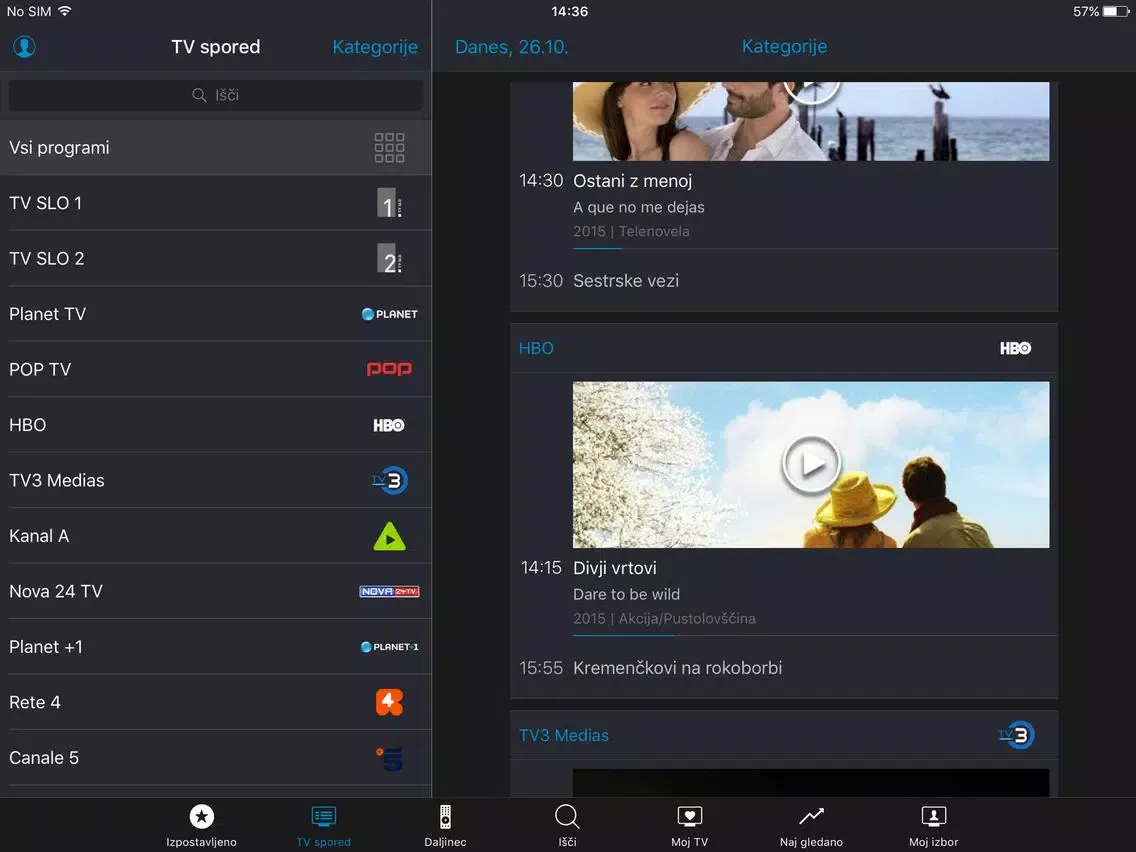
Task: Open the TV3 Medias channel header link
Action: click(564, 735)
